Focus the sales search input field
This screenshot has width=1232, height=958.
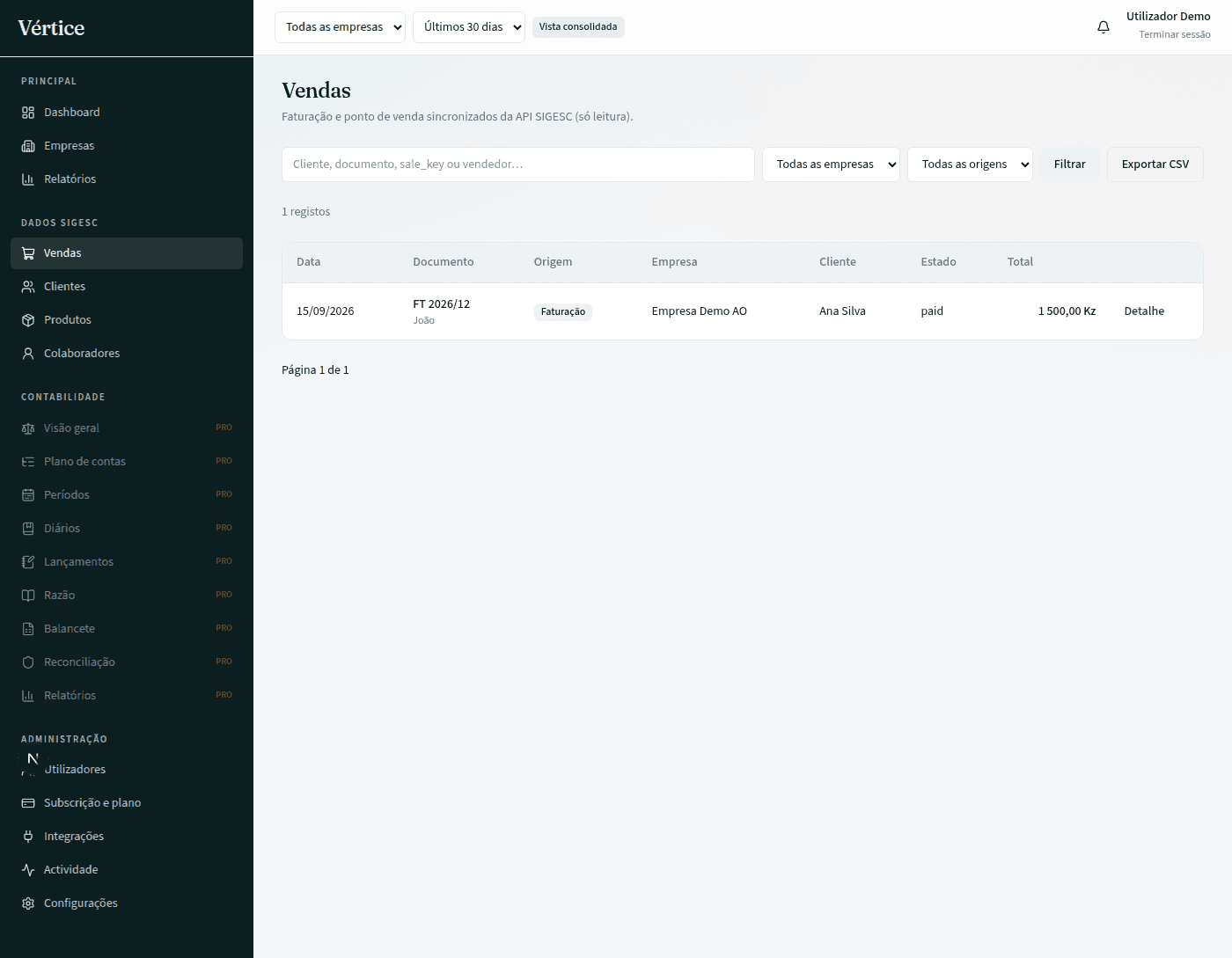click(518, 165)
